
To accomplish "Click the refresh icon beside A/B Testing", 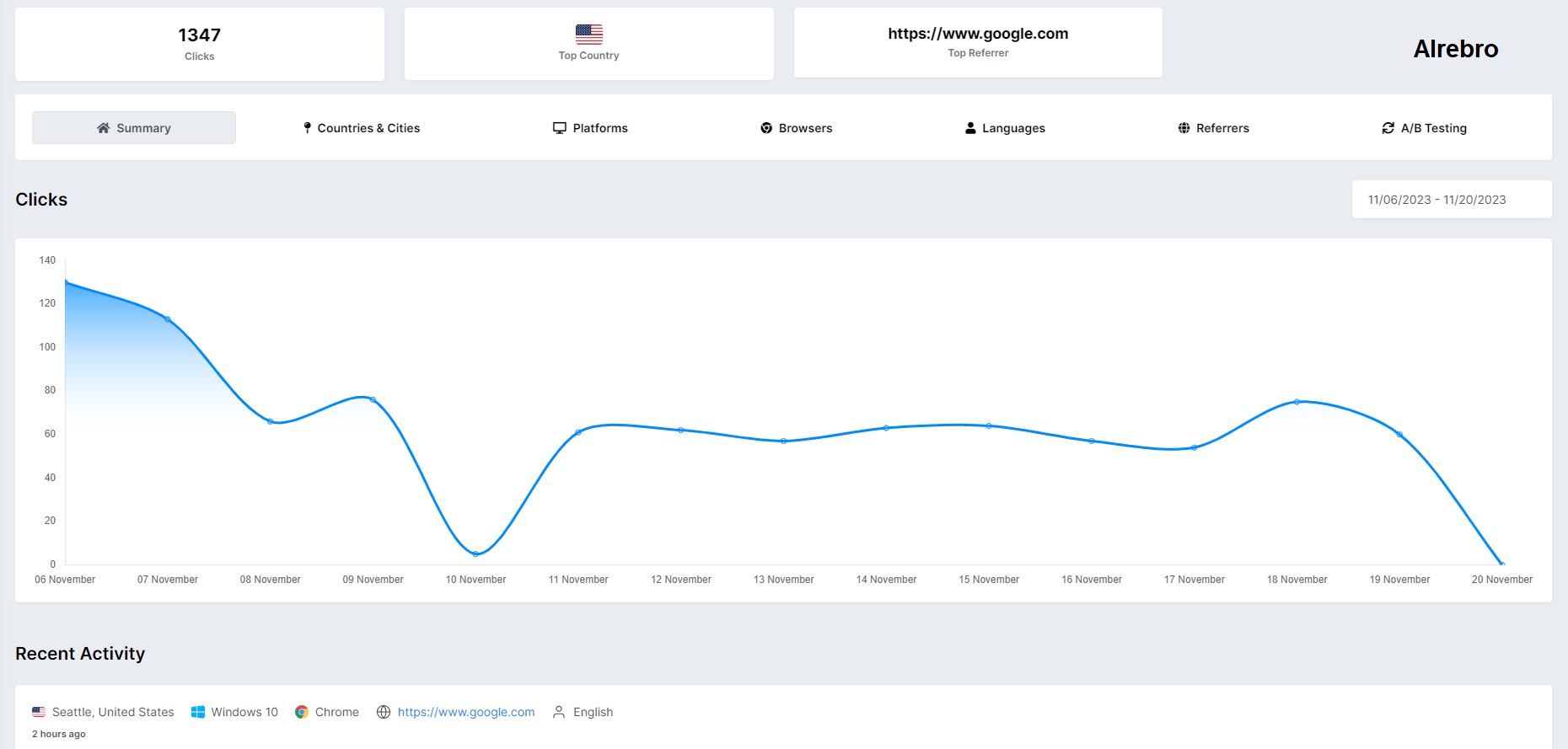I will [x=1388, y=128].
